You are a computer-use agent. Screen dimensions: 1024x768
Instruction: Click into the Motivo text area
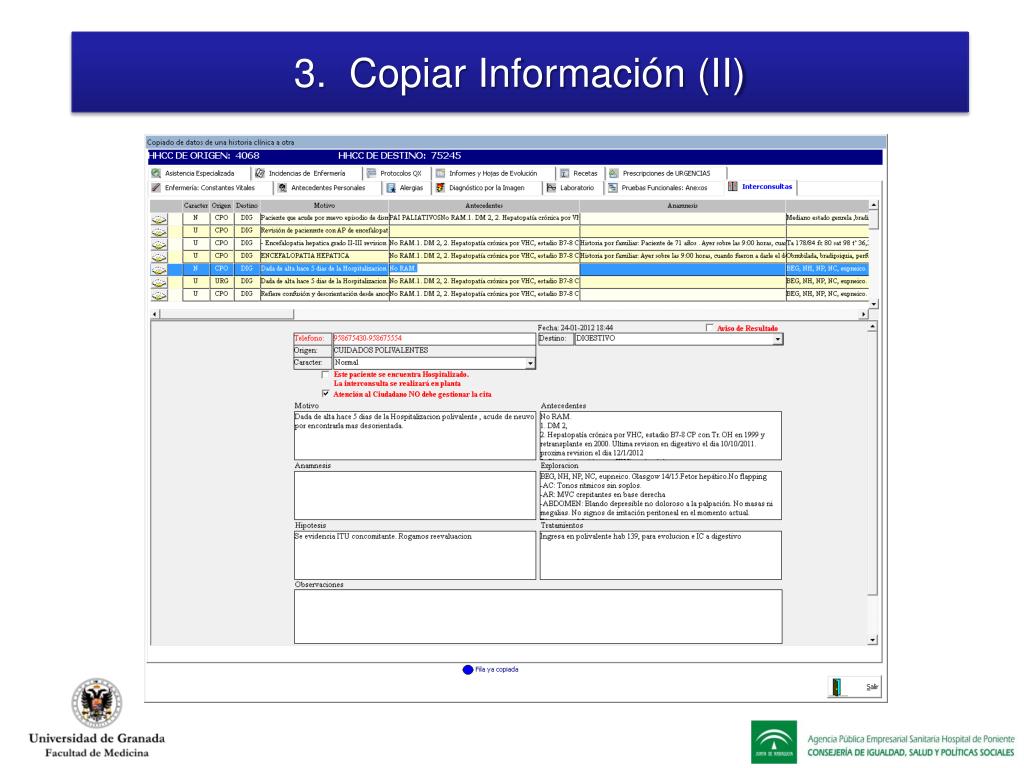tap(415, 436)
